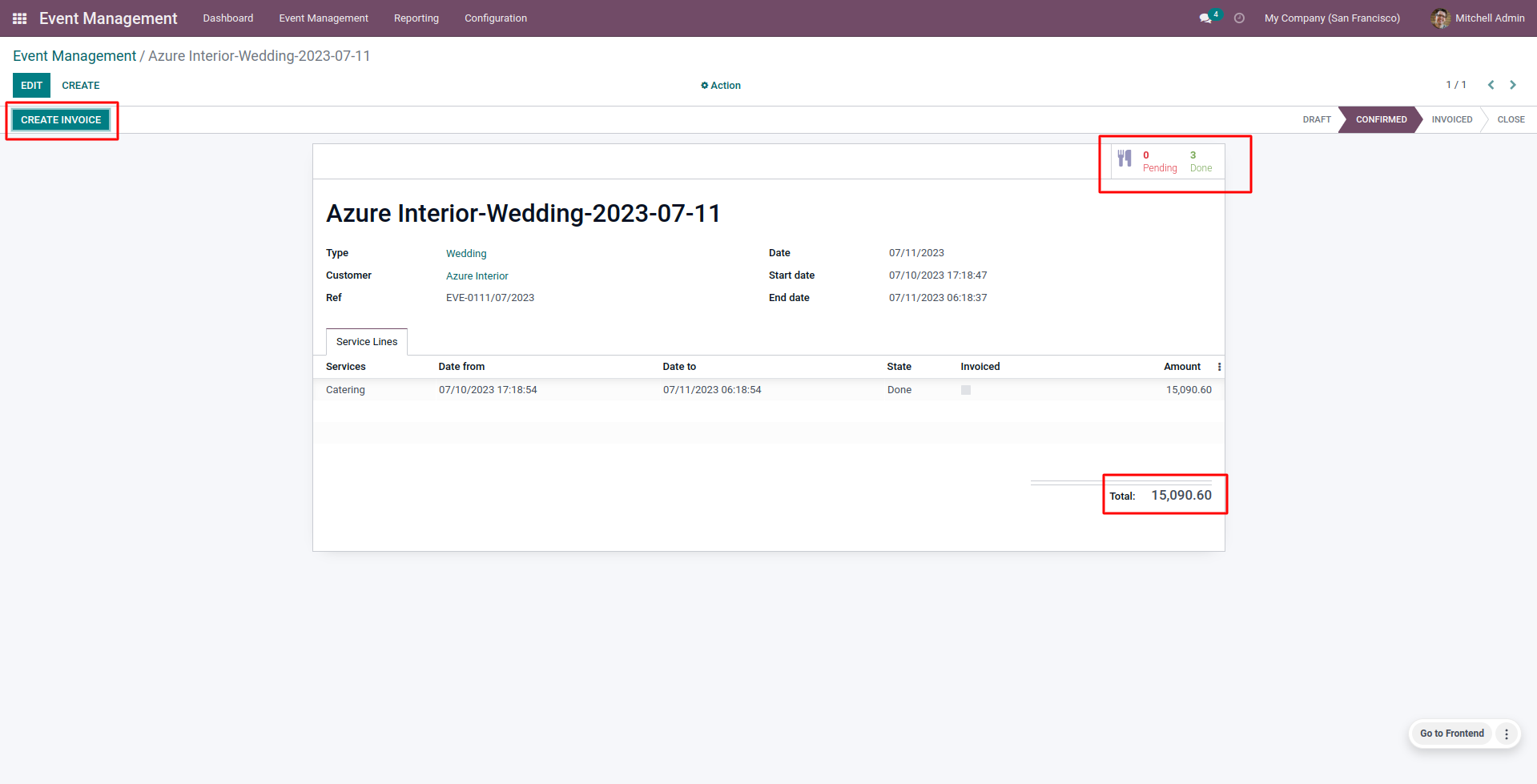Click the Create Invoice button
The height and width of the screenshot is (784, 1537).
[61, 120]
